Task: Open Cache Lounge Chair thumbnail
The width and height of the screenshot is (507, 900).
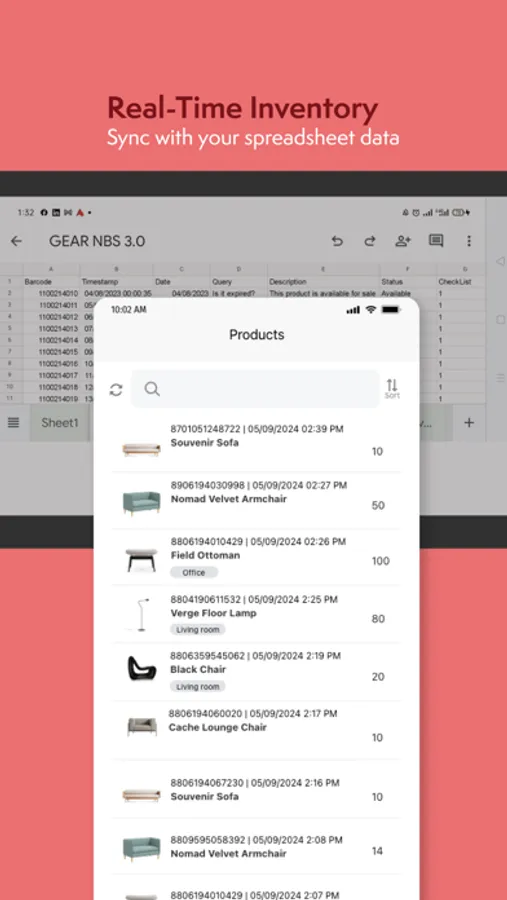Action: (142, 727)
